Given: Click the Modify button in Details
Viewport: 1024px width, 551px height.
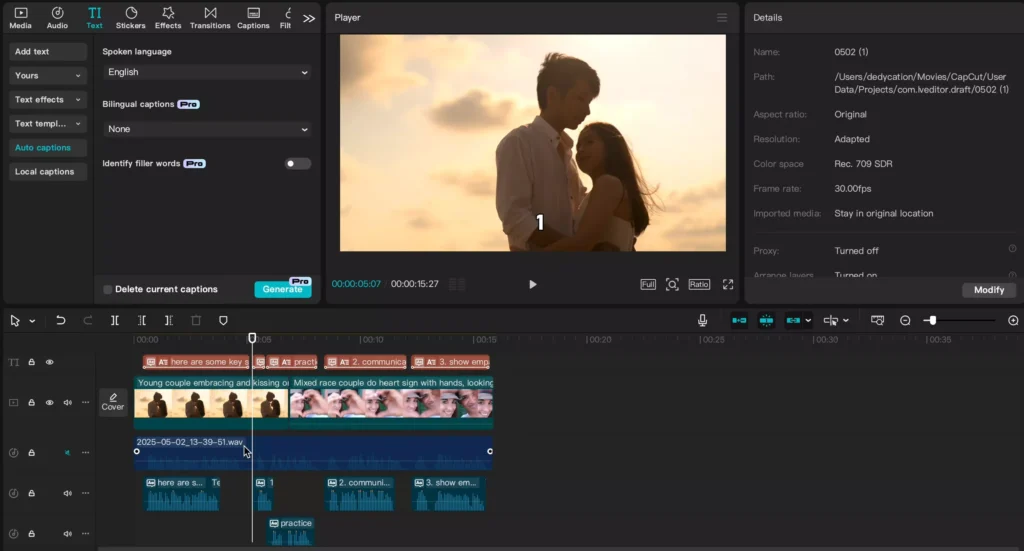Looking at the screenshot, I should point(989,290).
